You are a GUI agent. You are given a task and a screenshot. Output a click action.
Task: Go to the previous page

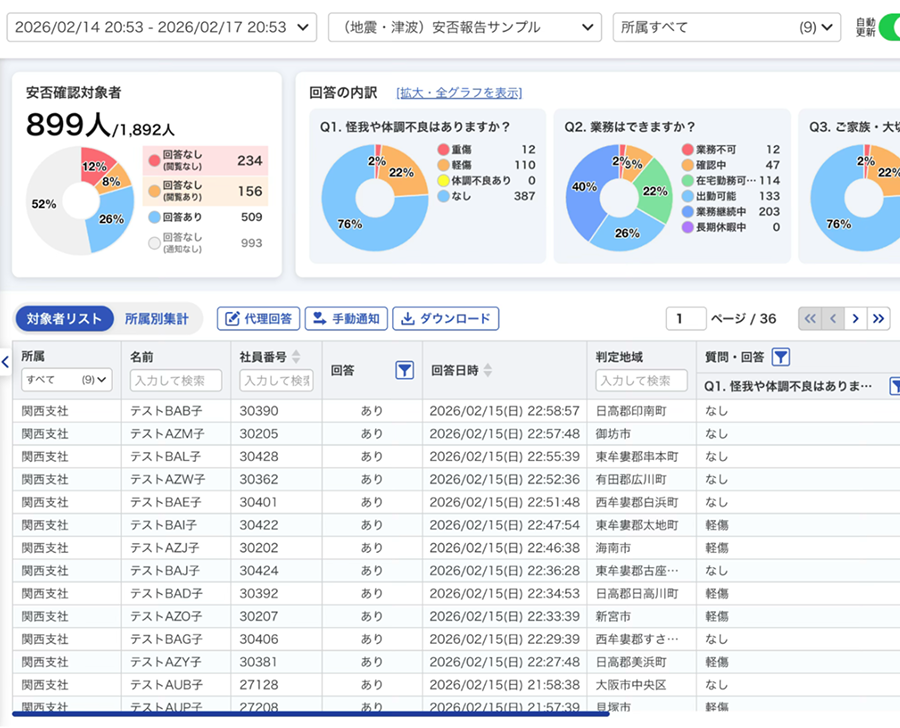point(833,319)
